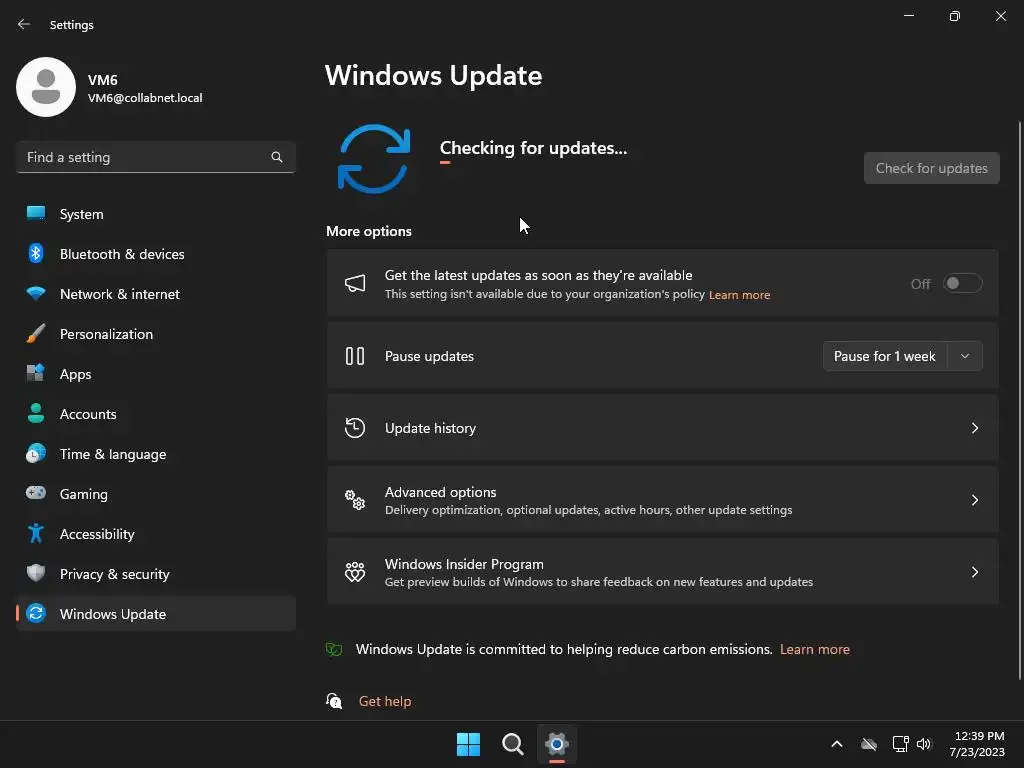Click the Accessibility figure icon
1024x768 pixels.
(36, 534)
